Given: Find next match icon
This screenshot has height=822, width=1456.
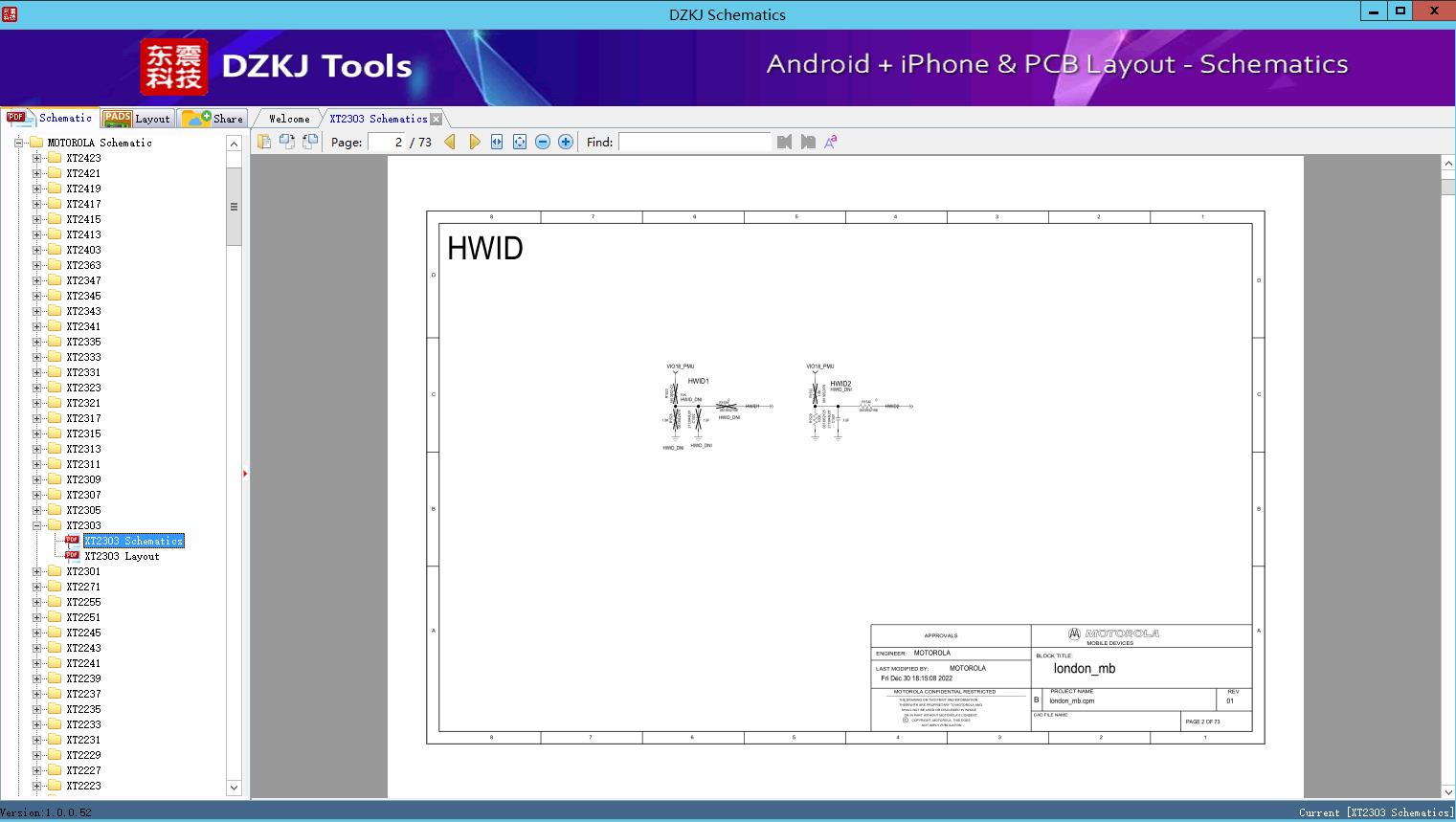Looking at the screenshot, I should coord(808,142).
